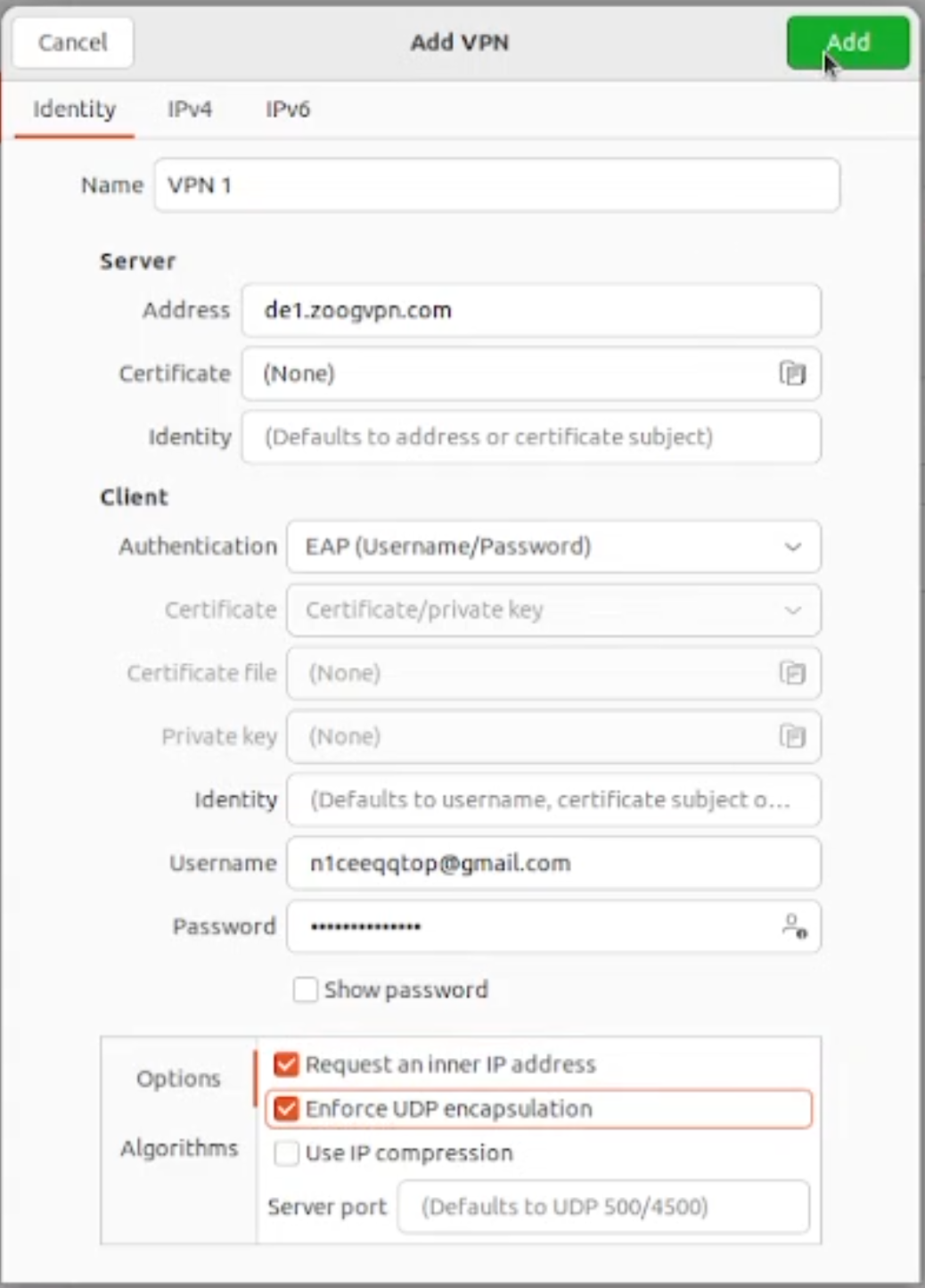
Task: Open the IPv6 tab
Action: click(288, 109)
